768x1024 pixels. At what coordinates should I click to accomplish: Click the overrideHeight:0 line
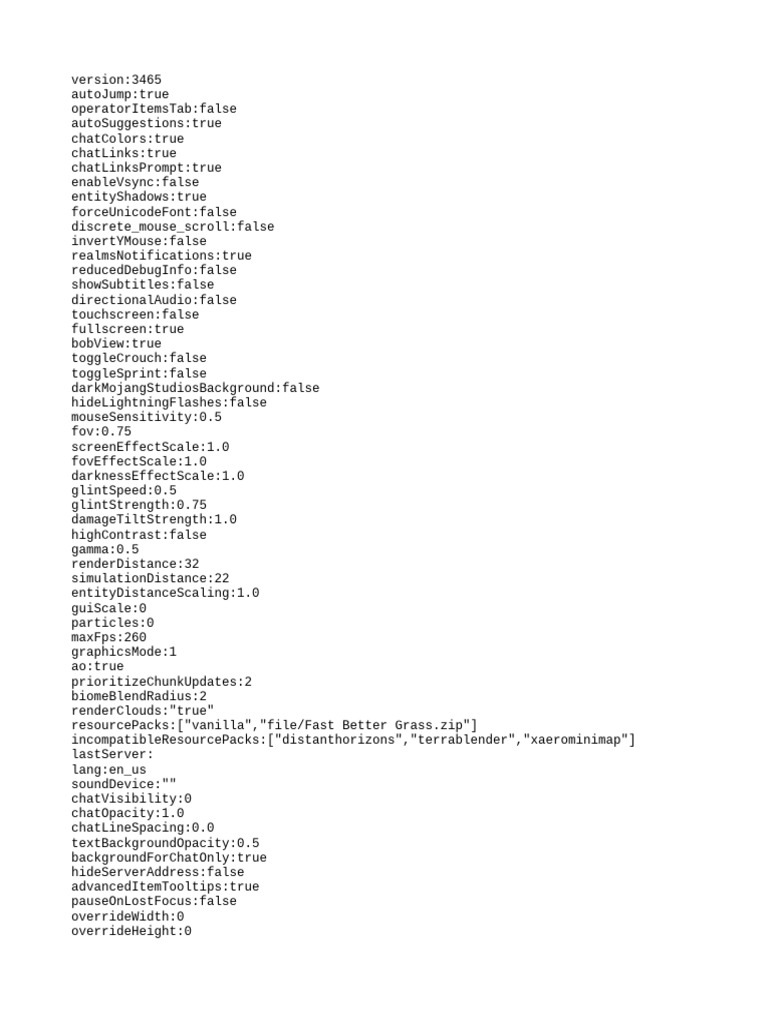point(131,931)
